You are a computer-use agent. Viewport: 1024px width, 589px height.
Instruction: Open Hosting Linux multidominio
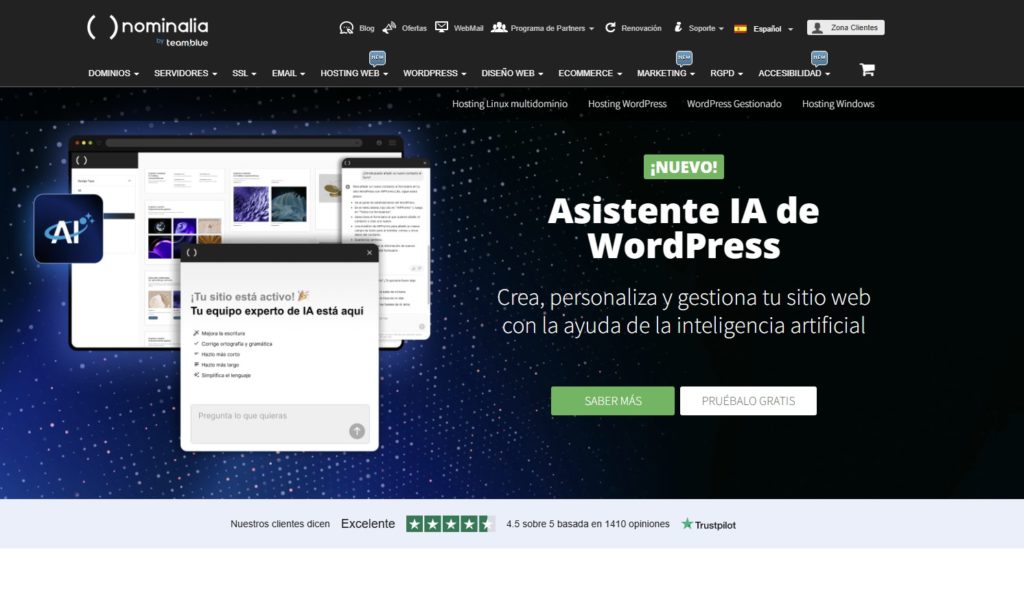(x=510, y=104)
